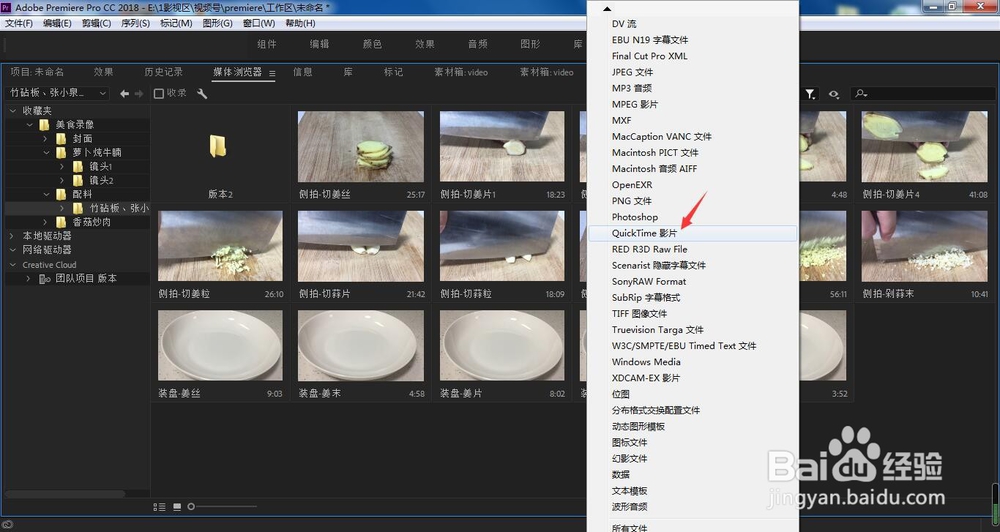Image resolution: width=1000 pixels, height=532 pixels.
Task: Switch to the 历史记录 tab
Action: [163, 72]
